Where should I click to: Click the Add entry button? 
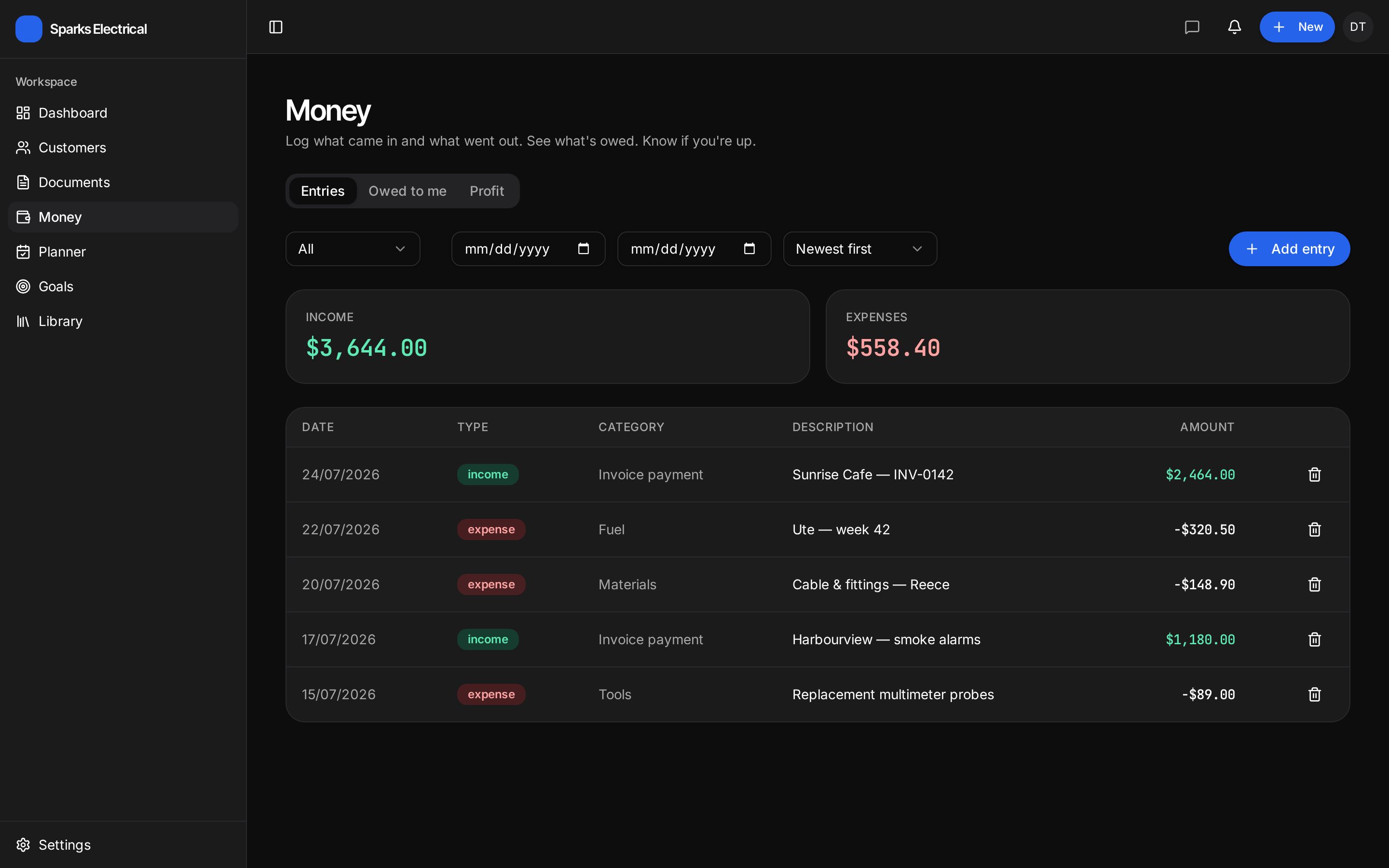click(1289, 249)
